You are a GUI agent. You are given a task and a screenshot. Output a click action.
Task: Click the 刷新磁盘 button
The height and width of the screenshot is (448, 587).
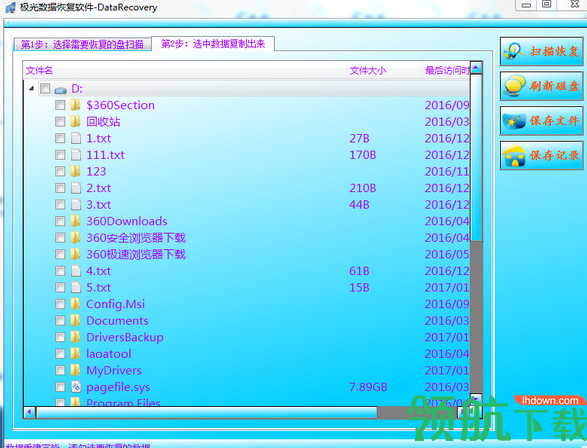pos(541,86)
